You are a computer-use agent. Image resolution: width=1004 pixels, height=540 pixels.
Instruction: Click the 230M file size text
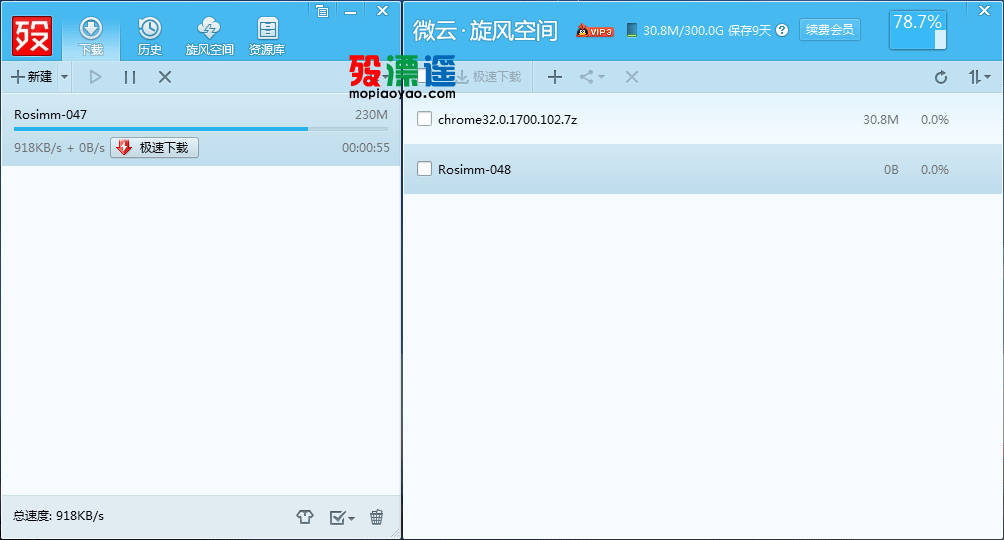click(x=371, y=115)
